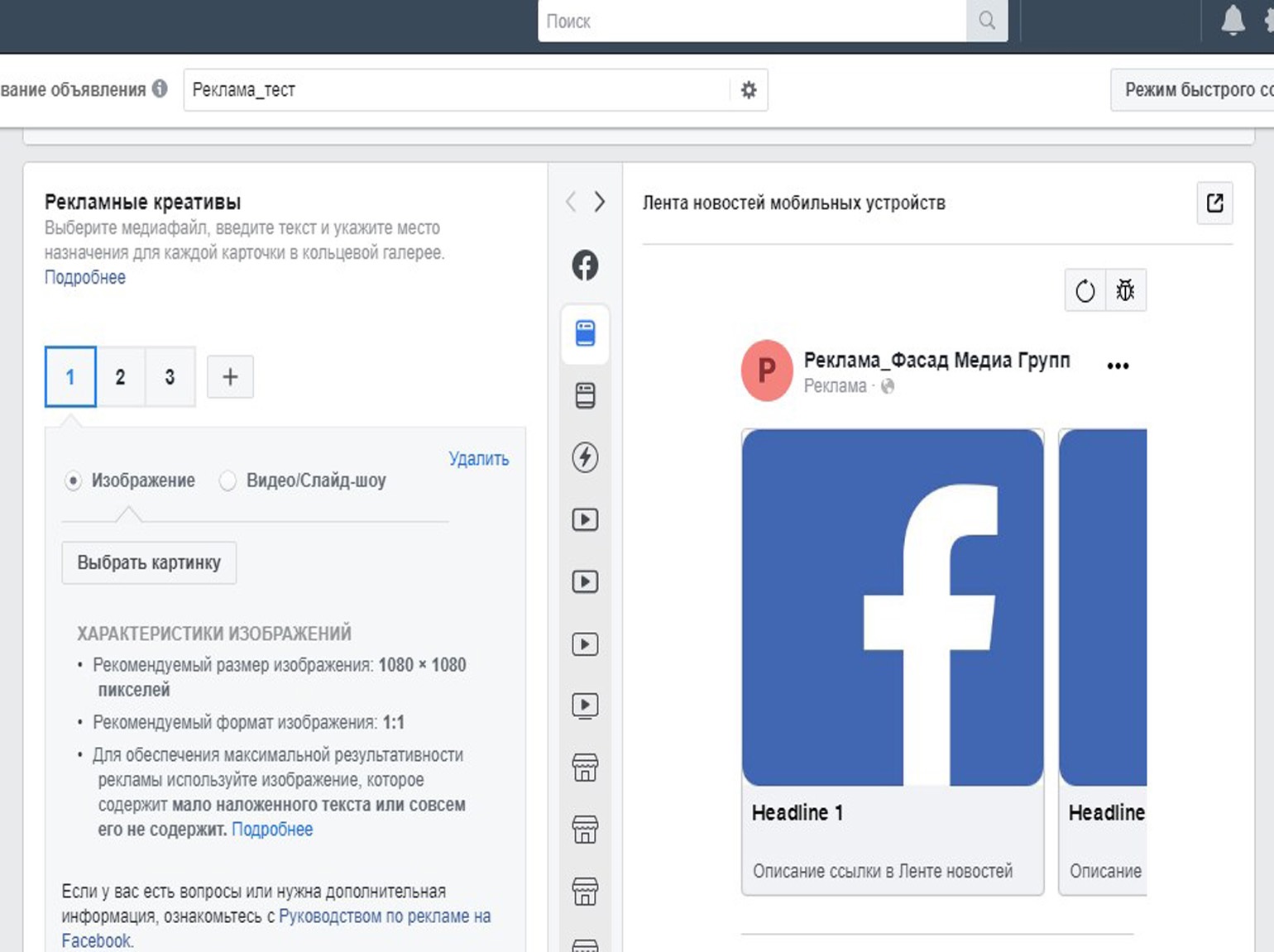1274x952 pixels.
Task: Click the Выбрать картинку button
Action: click(x=149, y=562)
